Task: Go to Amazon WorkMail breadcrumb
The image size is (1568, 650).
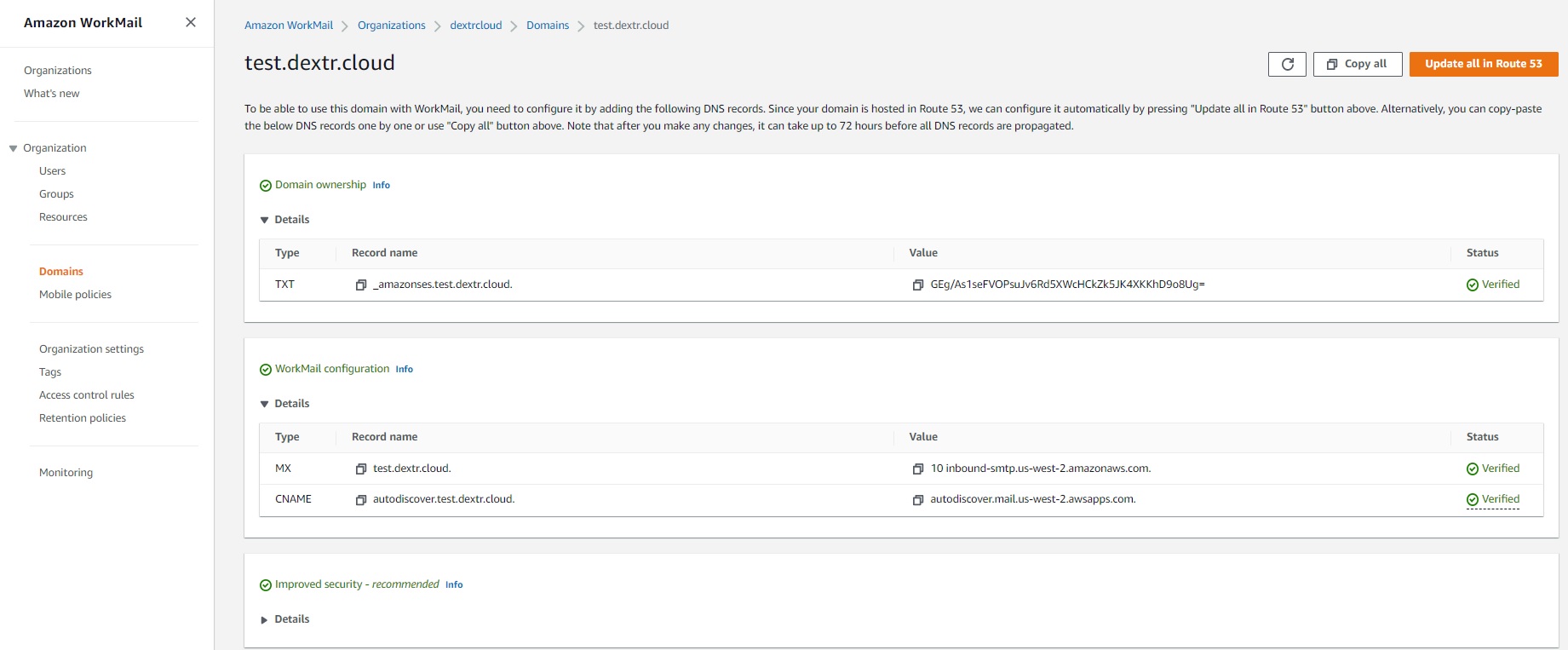Action: (289, 26)
